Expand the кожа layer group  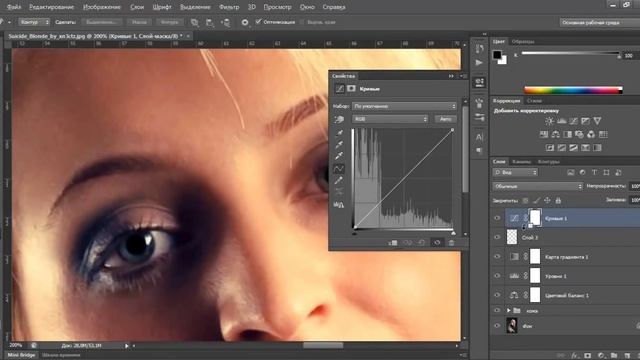click(509, 311)
